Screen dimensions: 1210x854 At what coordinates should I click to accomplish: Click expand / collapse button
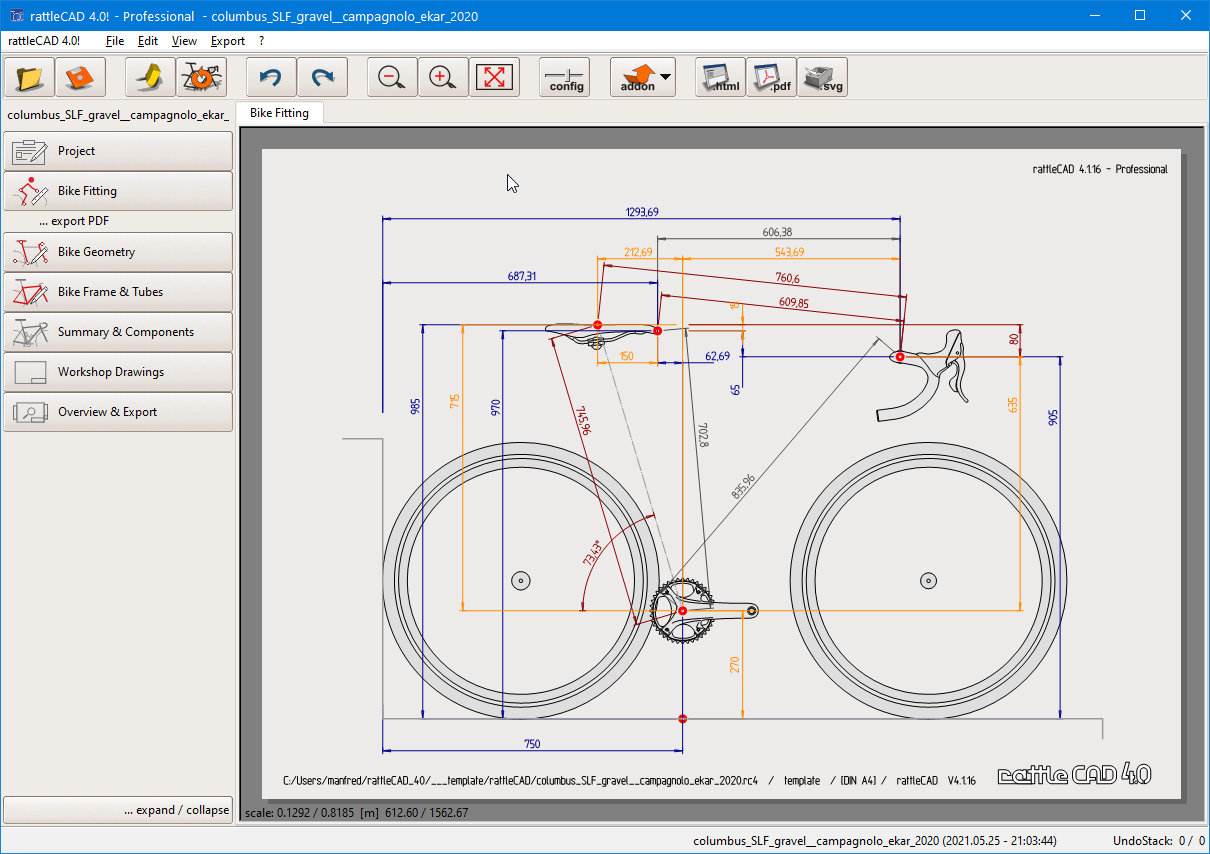[118, 810]
